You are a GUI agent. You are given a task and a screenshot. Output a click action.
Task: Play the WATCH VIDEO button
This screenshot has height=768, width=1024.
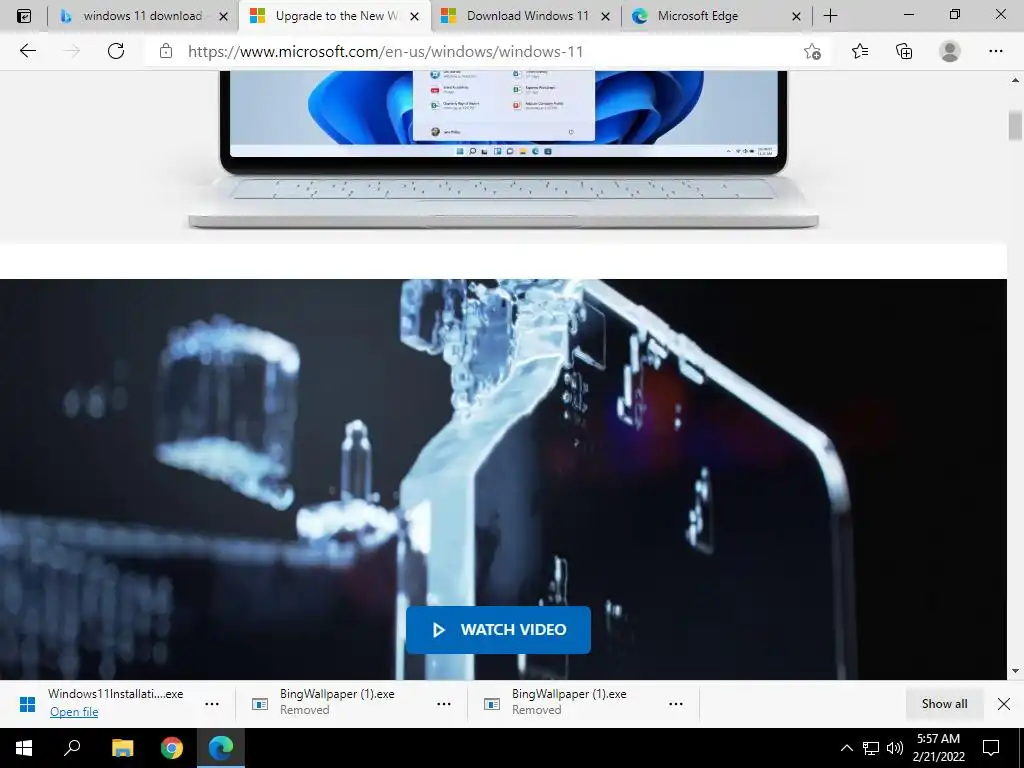coord(498,630)
